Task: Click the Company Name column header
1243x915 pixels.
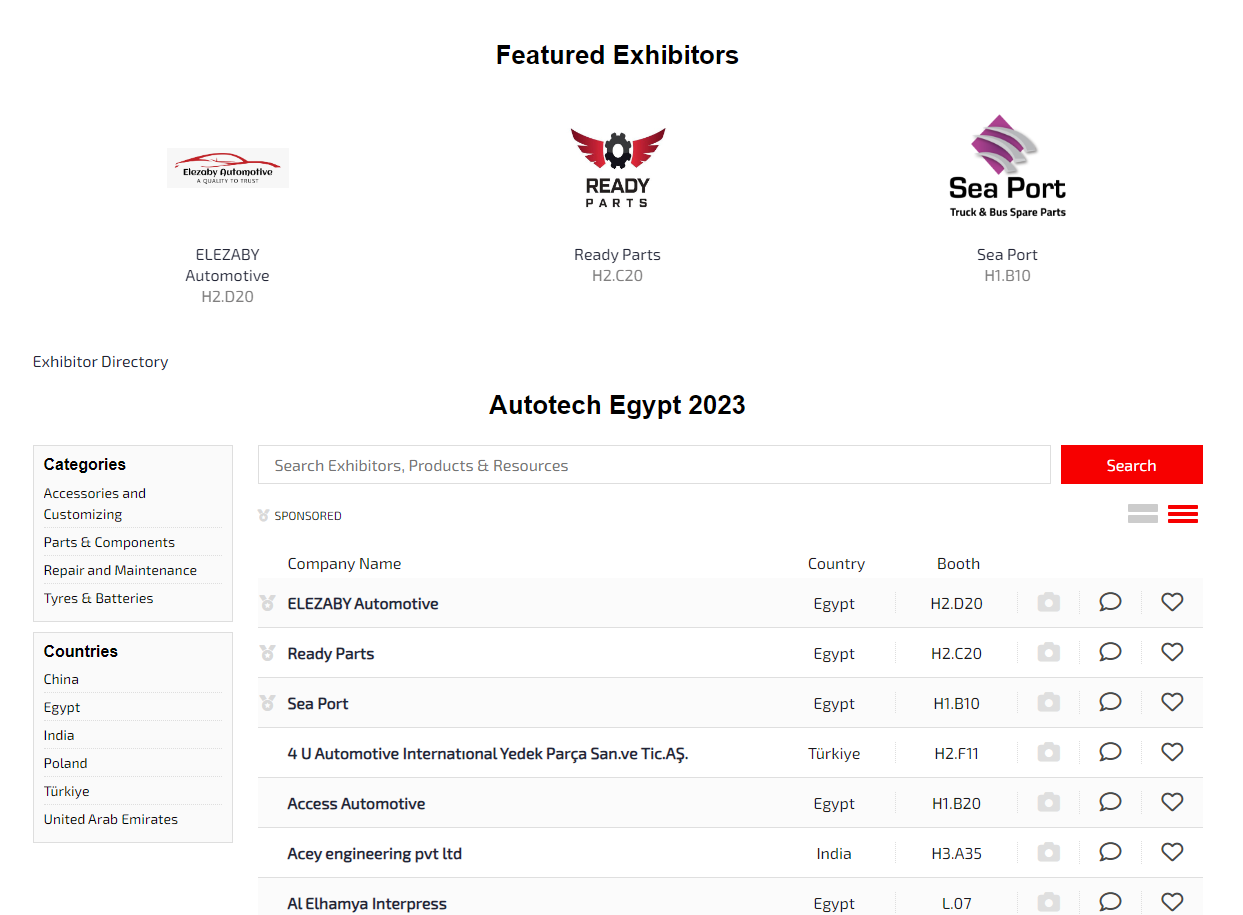Action: tap(344, 563)
